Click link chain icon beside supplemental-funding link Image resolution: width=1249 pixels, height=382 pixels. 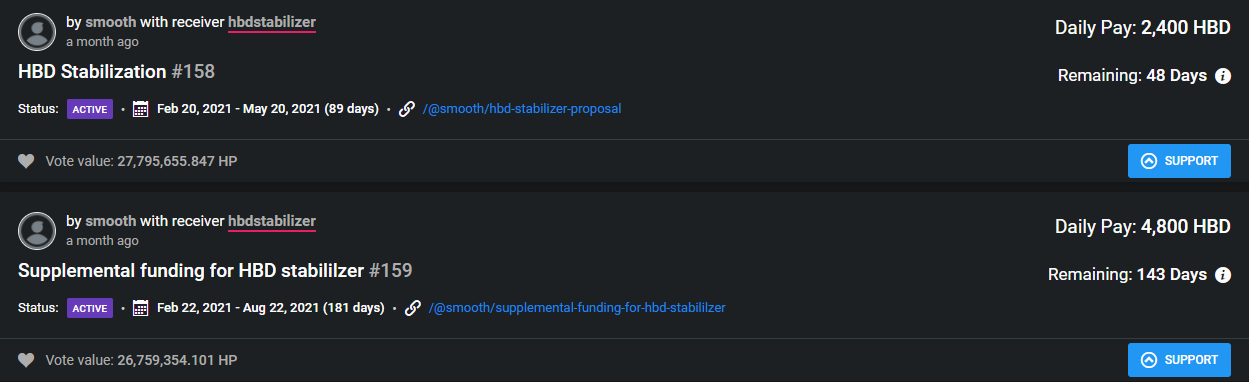point(413,308)
